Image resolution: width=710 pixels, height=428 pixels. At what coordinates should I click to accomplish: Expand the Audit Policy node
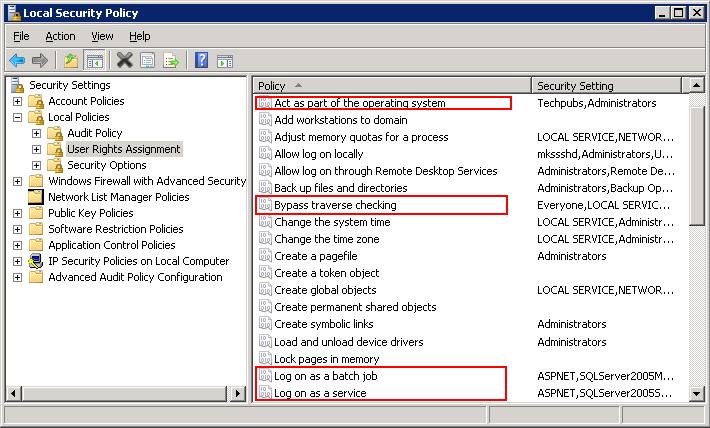pyautogui.click(x=36, y=133)
